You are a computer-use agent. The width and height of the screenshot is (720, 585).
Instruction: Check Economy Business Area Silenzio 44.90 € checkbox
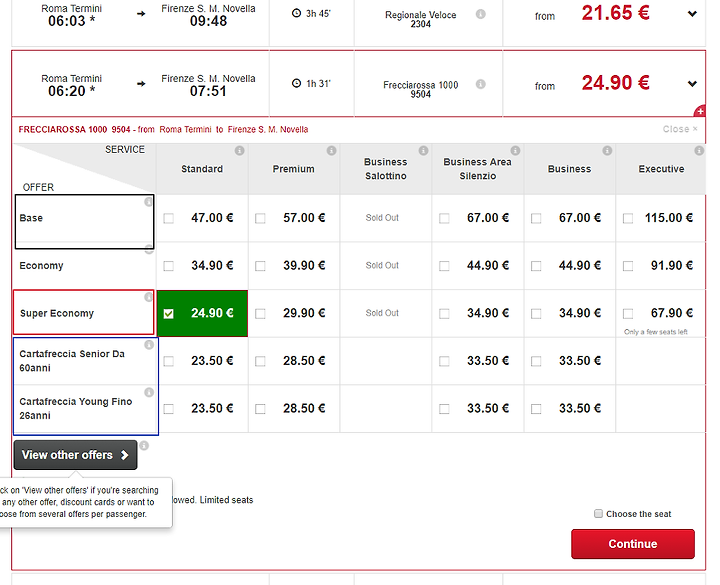444,266
